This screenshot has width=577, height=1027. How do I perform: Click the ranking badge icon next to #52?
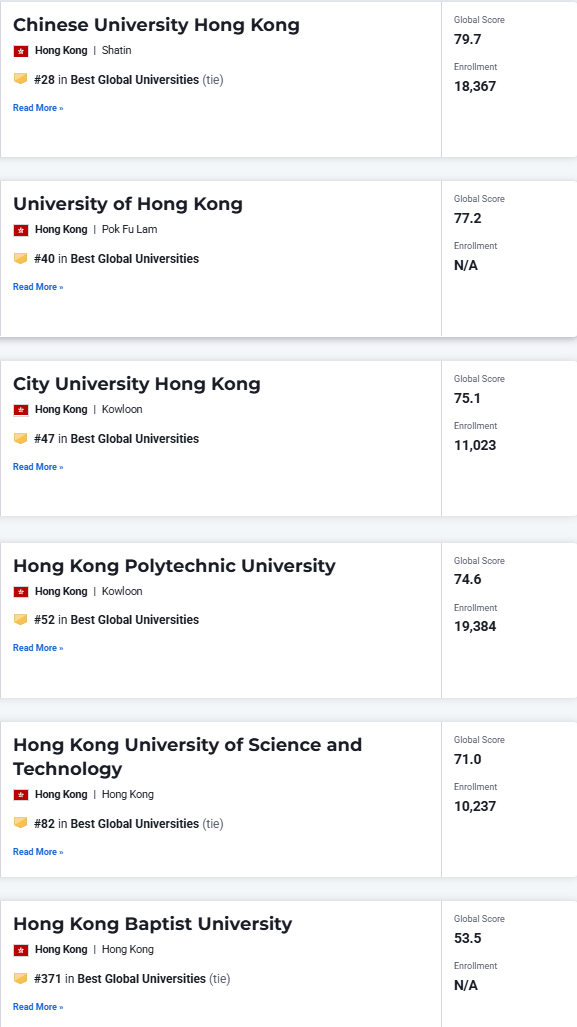point(20,620)
